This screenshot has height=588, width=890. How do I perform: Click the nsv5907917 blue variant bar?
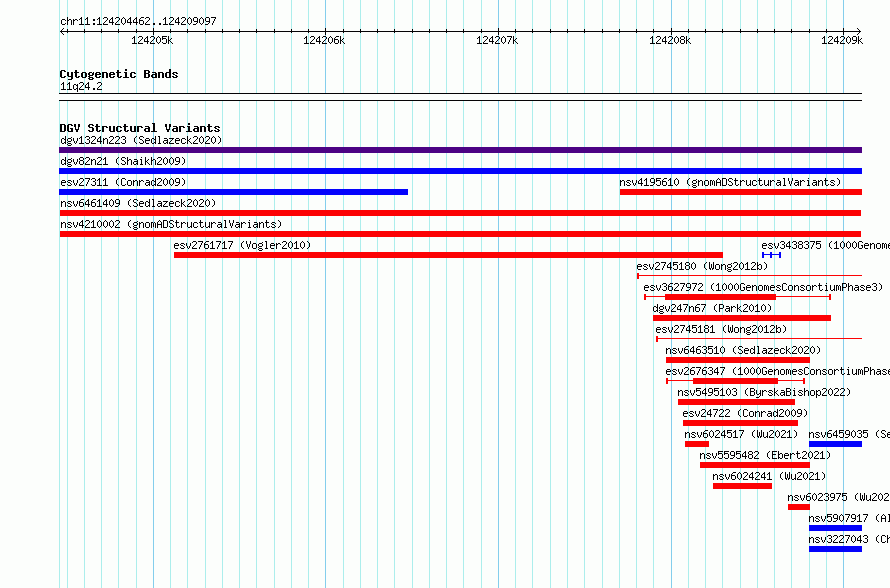836,528
